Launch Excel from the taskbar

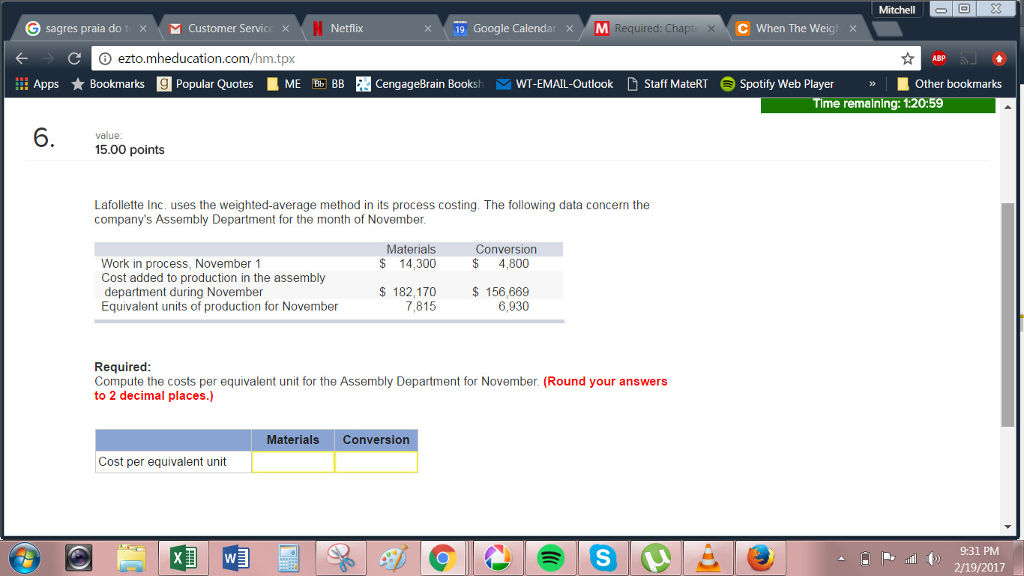pos(182,558)
